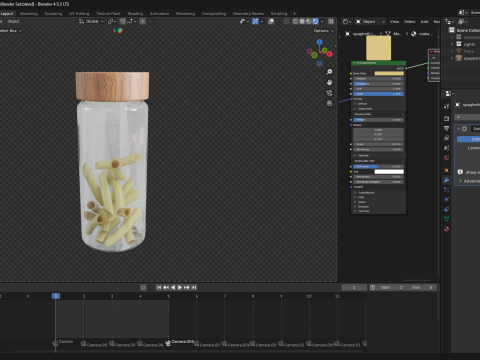This screenshot has height=360, width=480.
Task: Switch to Modeling workspace tab
Action: click(29, 14)
